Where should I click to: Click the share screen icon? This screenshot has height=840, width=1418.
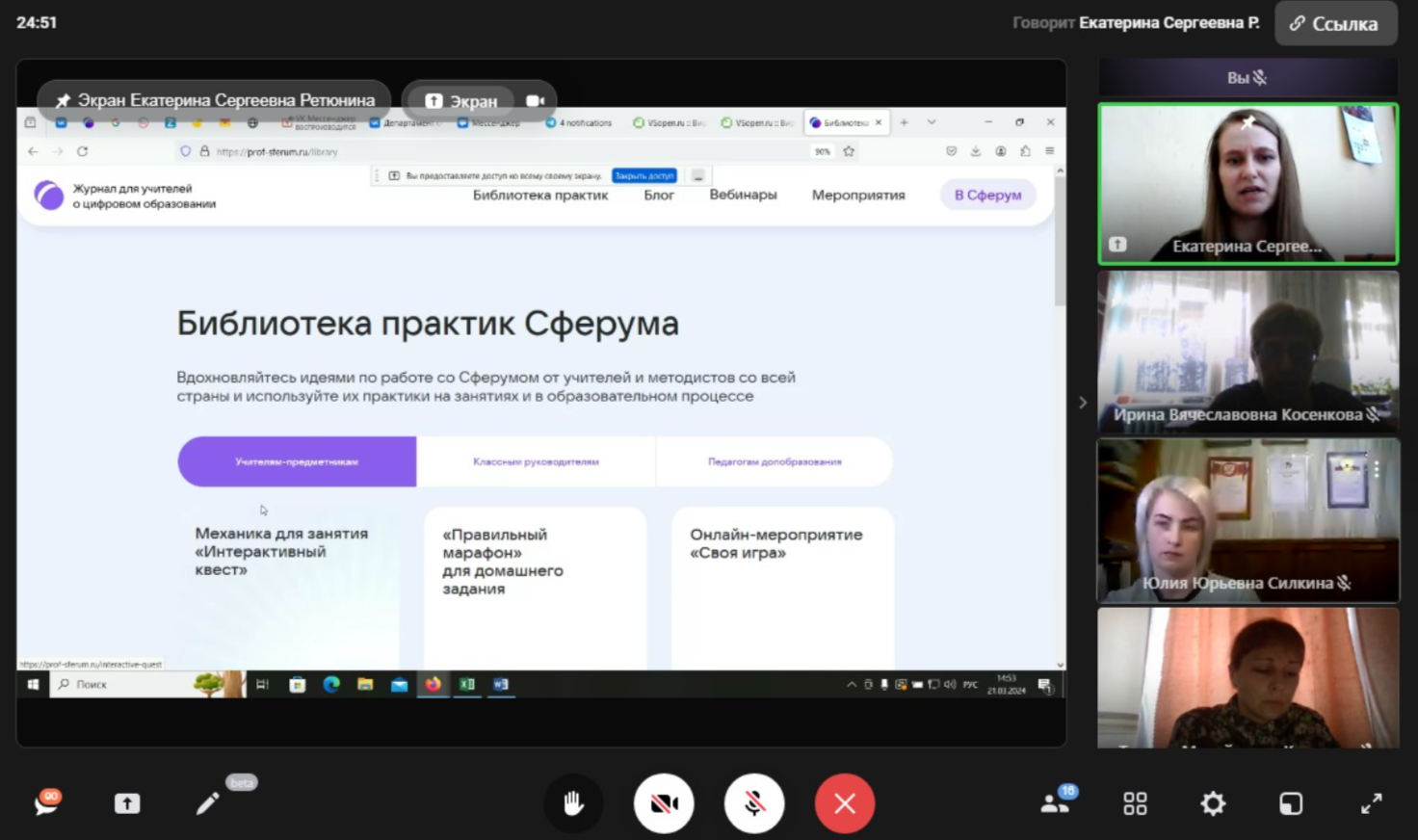pyautogui.click(x=127, y=803)
